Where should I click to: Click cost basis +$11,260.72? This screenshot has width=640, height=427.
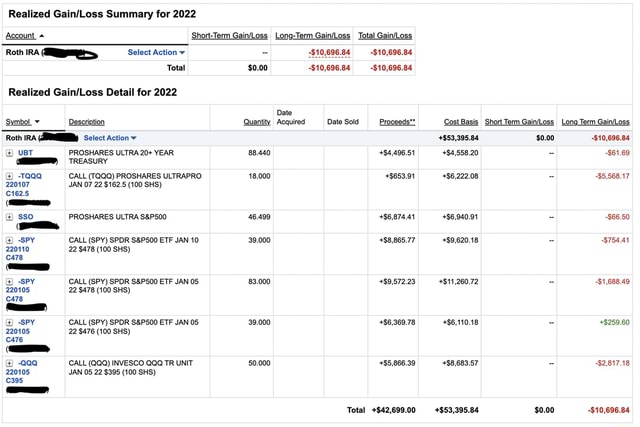[458, 281]
